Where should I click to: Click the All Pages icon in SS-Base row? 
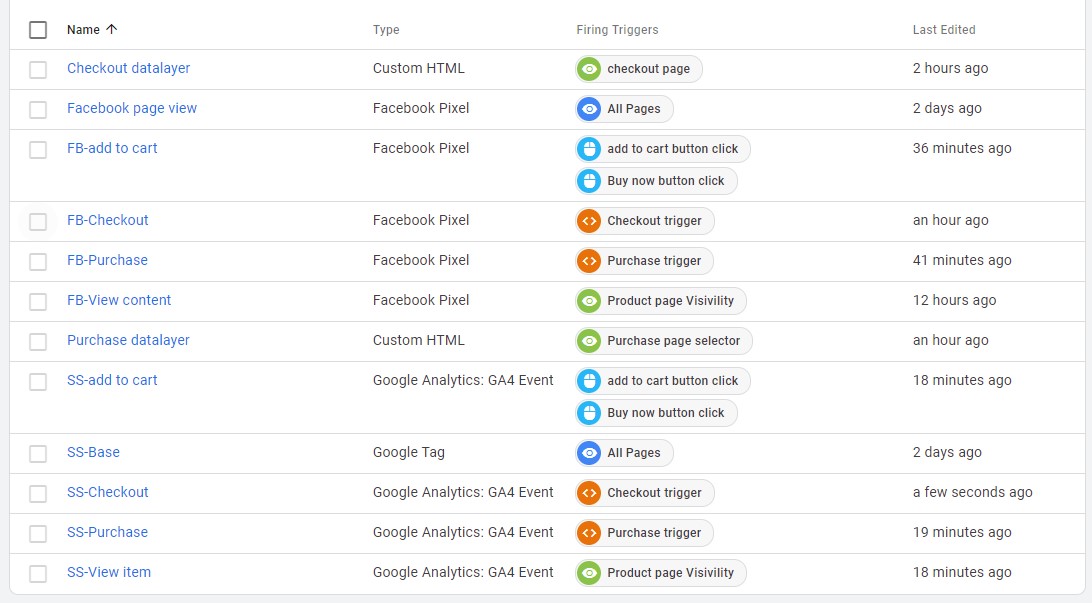tap(590, 453)
